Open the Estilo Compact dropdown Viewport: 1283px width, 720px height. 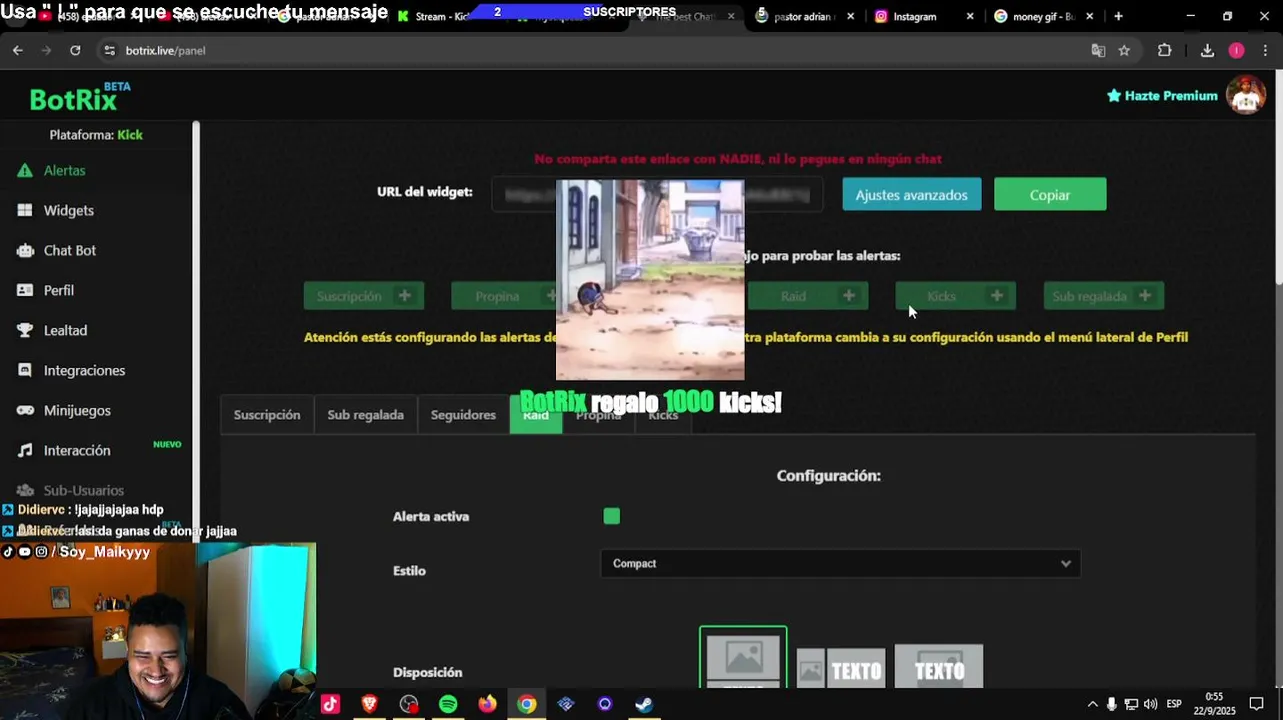(x=840, y=564)
